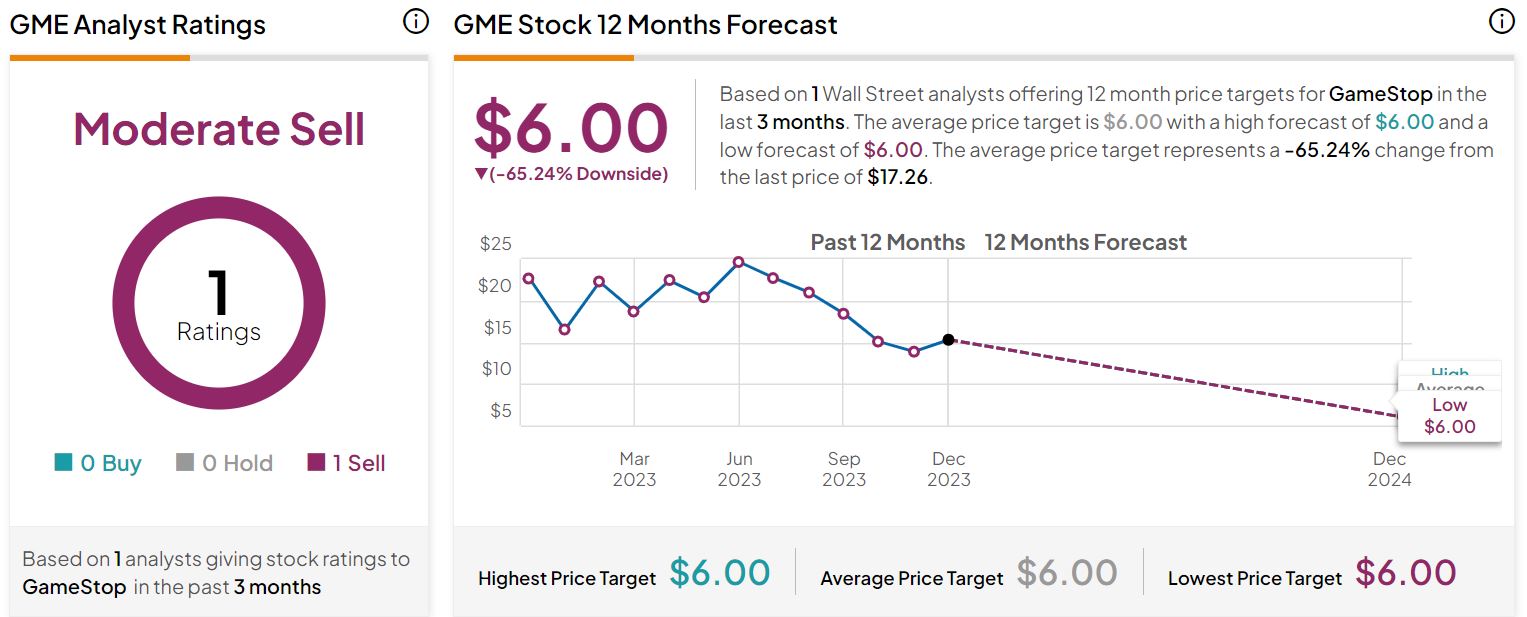The image size is (1527, 617).
Task: Toggle the 1 Sell legend entry
Action: coord(346,463)
